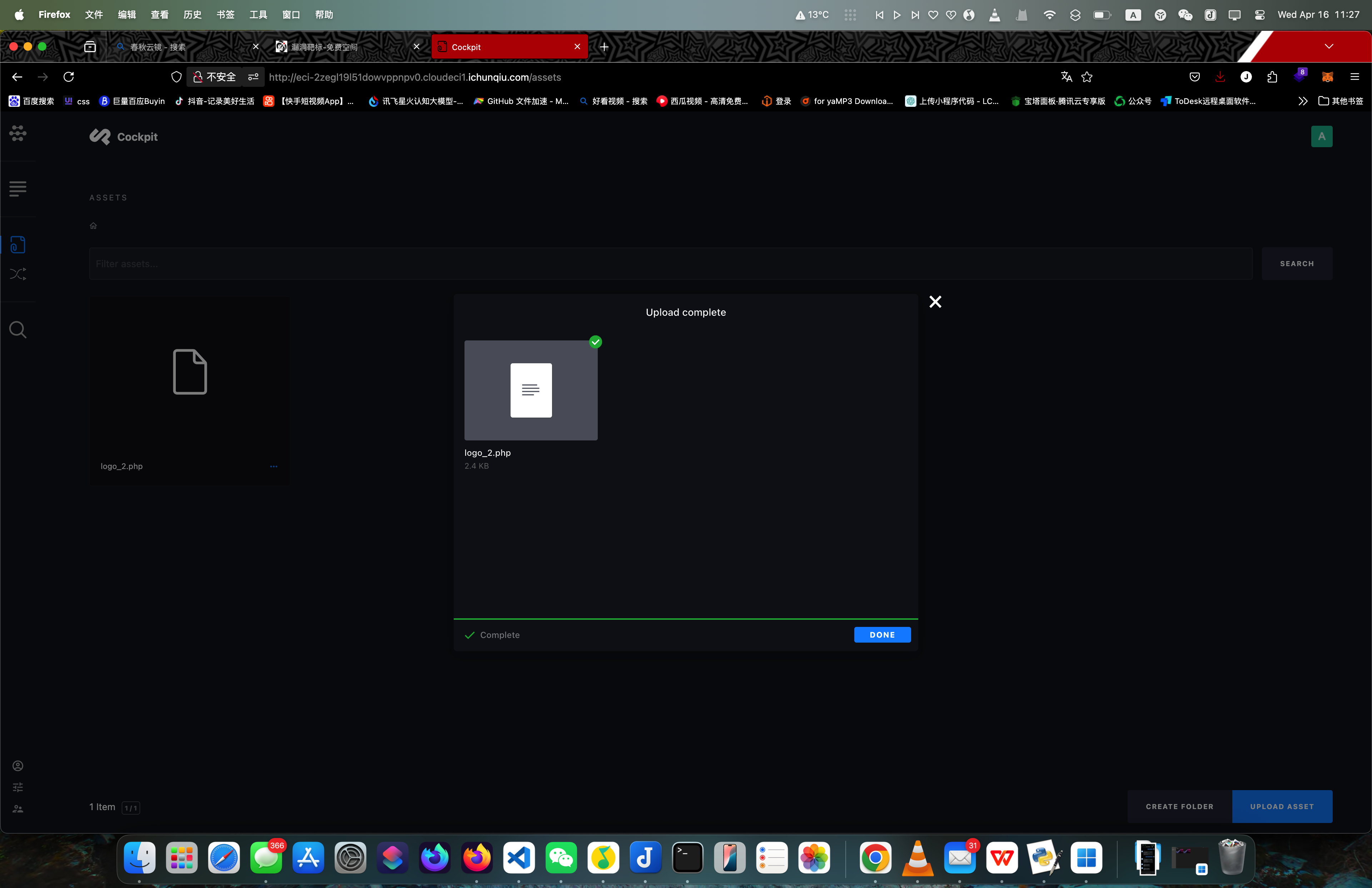Click the assets home breadcrumb icon

pos(93,226)
